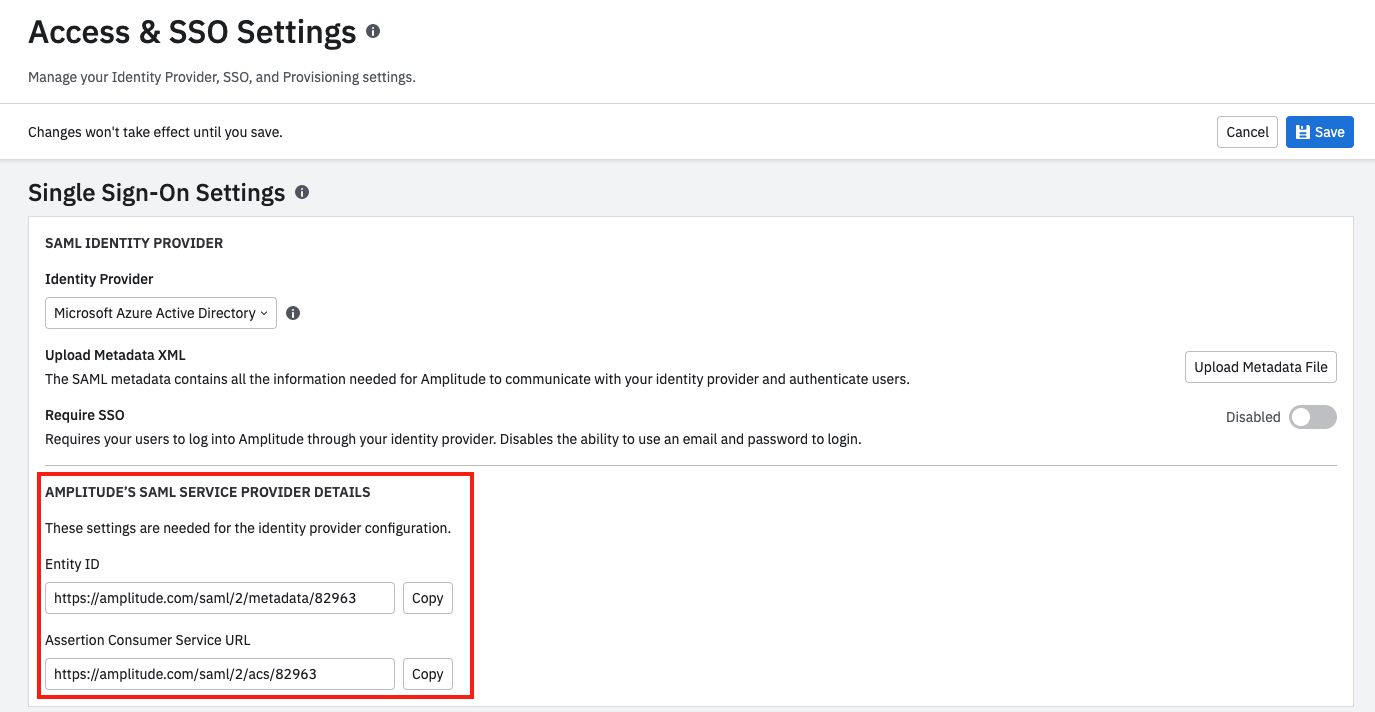Click the floppy disk Save icon

(x=1303, y=132)
